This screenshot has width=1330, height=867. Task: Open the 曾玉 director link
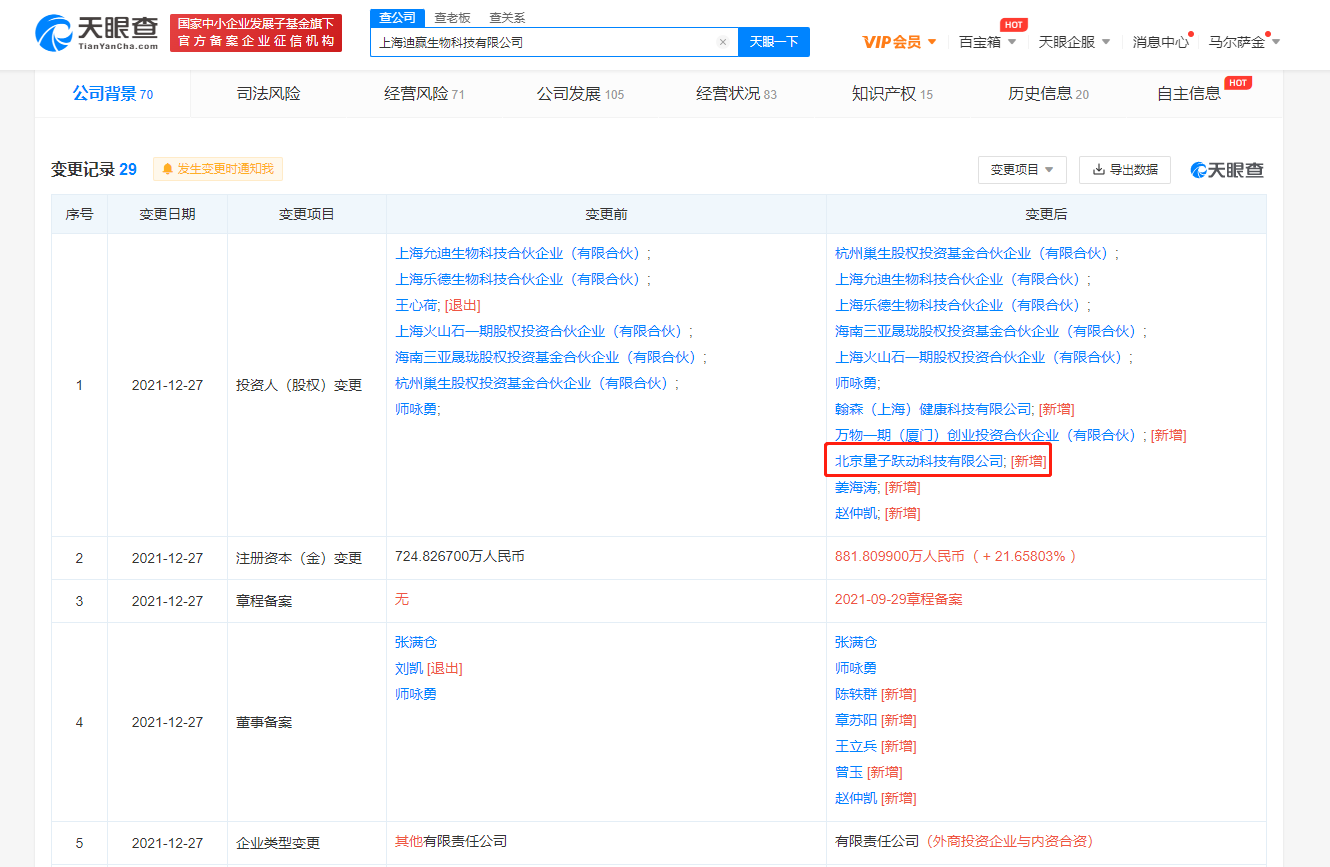click(849, 772)
